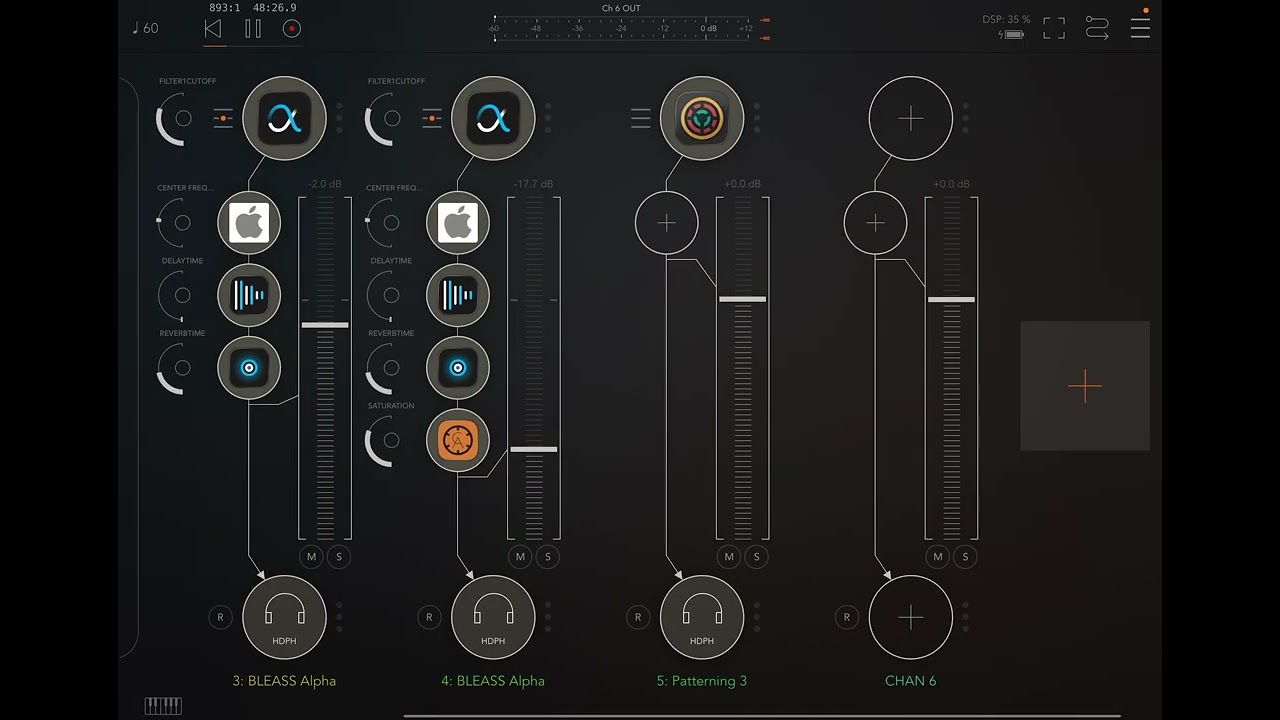Arm record on channel 5
The image size is (1280, 720).
(x=638, y=617)
